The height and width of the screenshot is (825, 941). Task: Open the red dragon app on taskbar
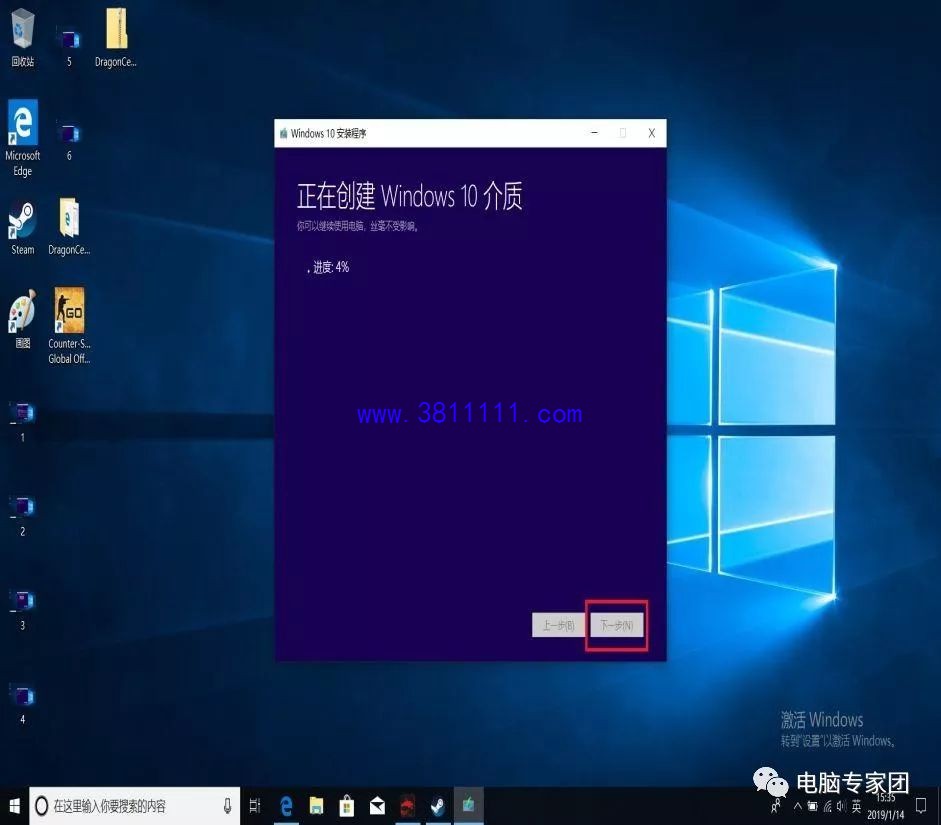(x=407, y=806)
